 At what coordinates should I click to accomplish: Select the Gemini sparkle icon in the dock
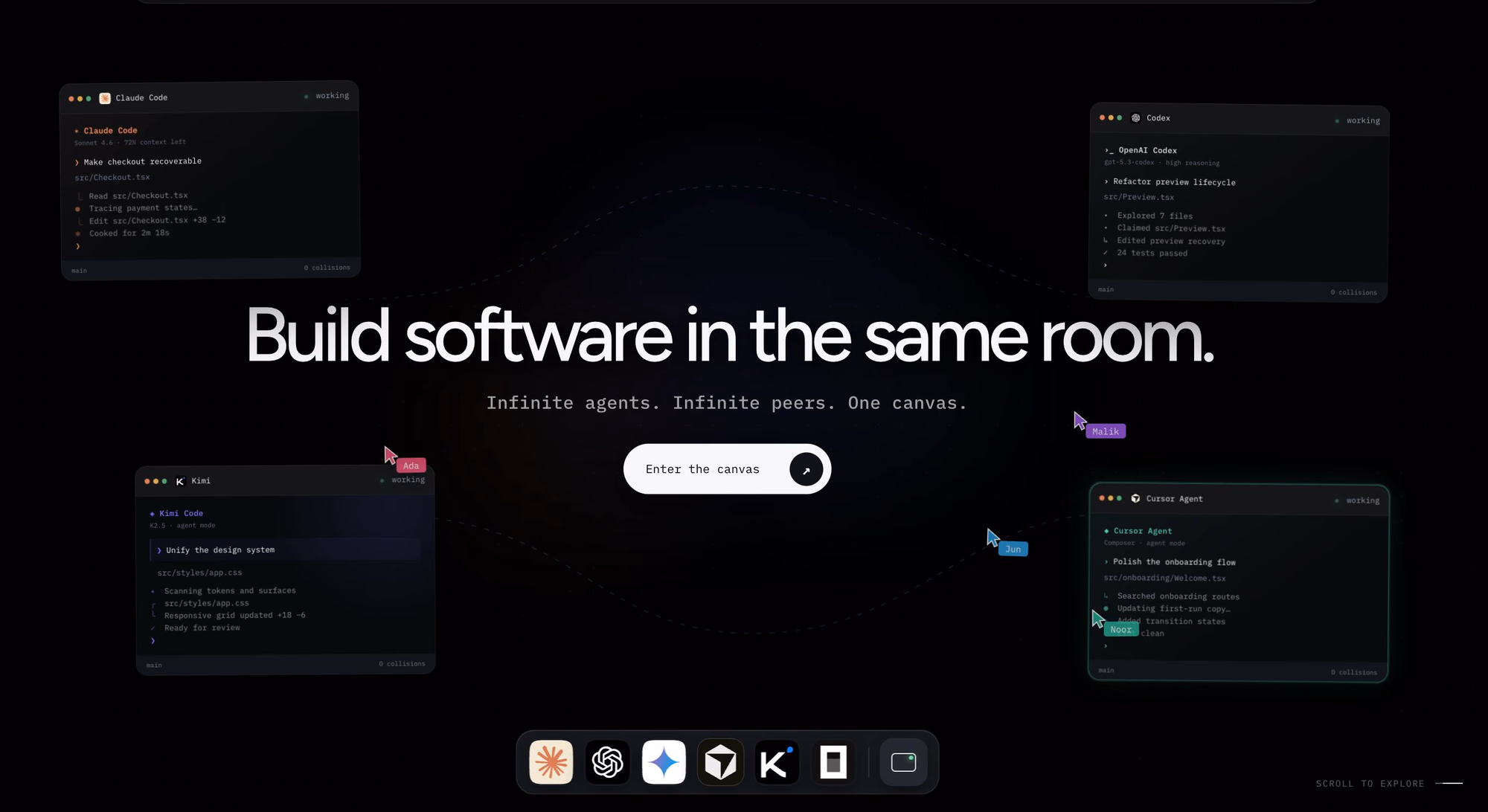tap(664, 762)
